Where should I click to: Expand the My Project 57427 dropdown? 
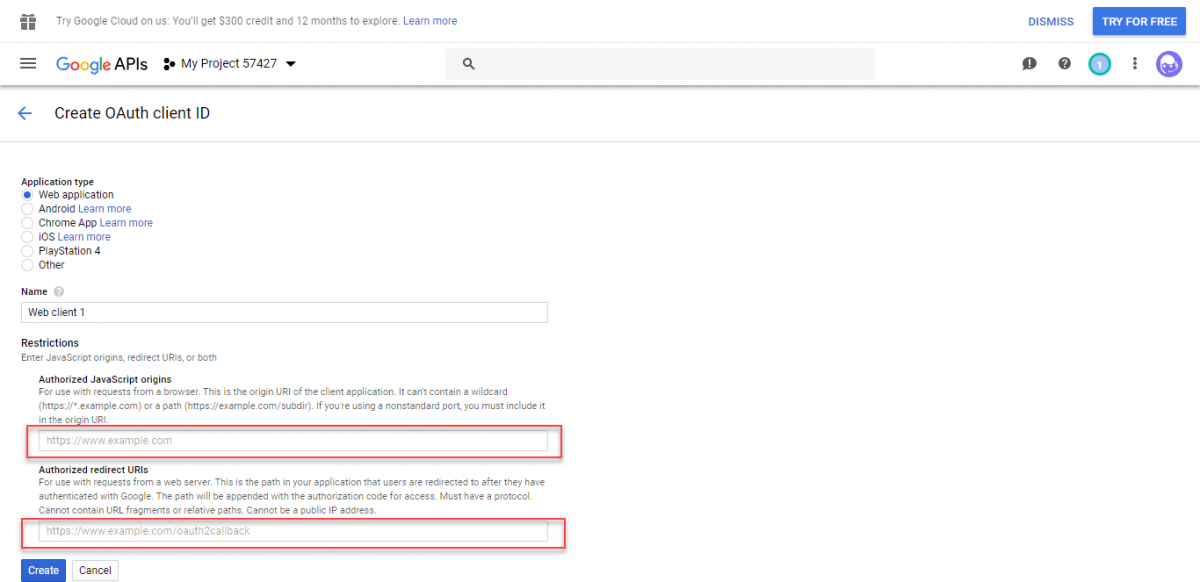[291, 64]
